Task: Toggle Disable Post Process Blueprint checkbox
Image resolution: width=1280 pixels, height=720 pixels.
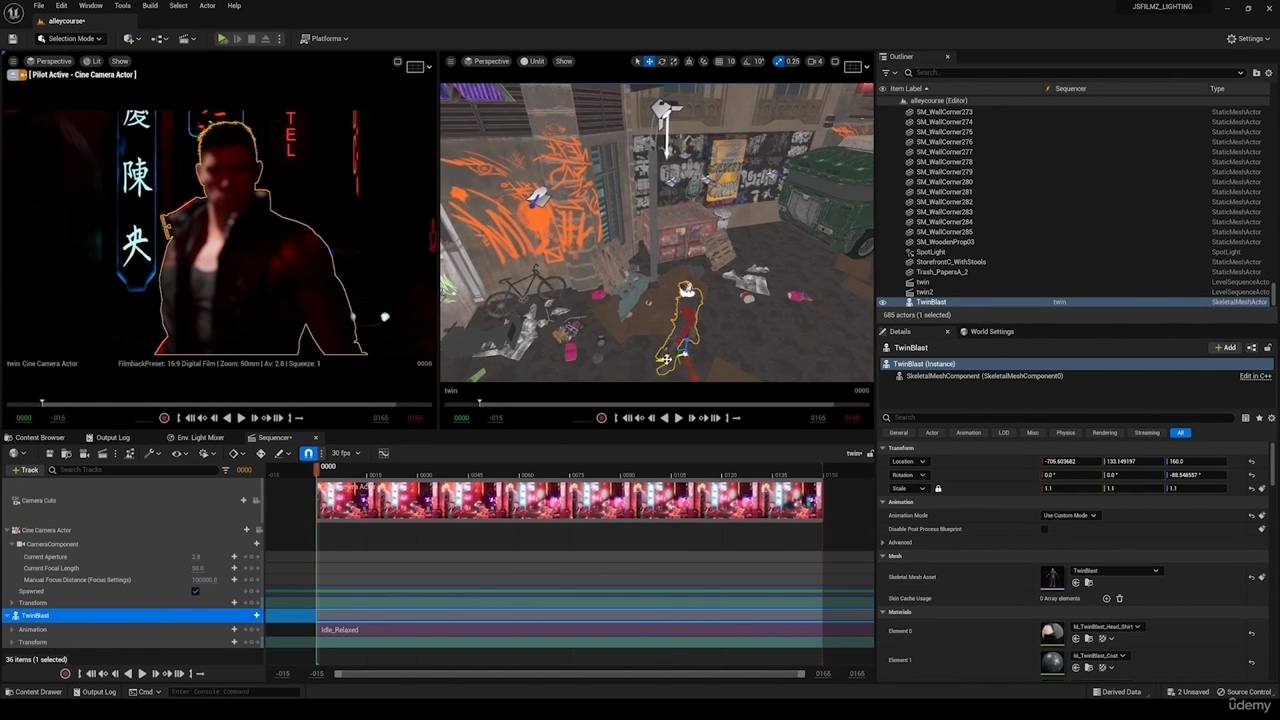Action: 1045,529
